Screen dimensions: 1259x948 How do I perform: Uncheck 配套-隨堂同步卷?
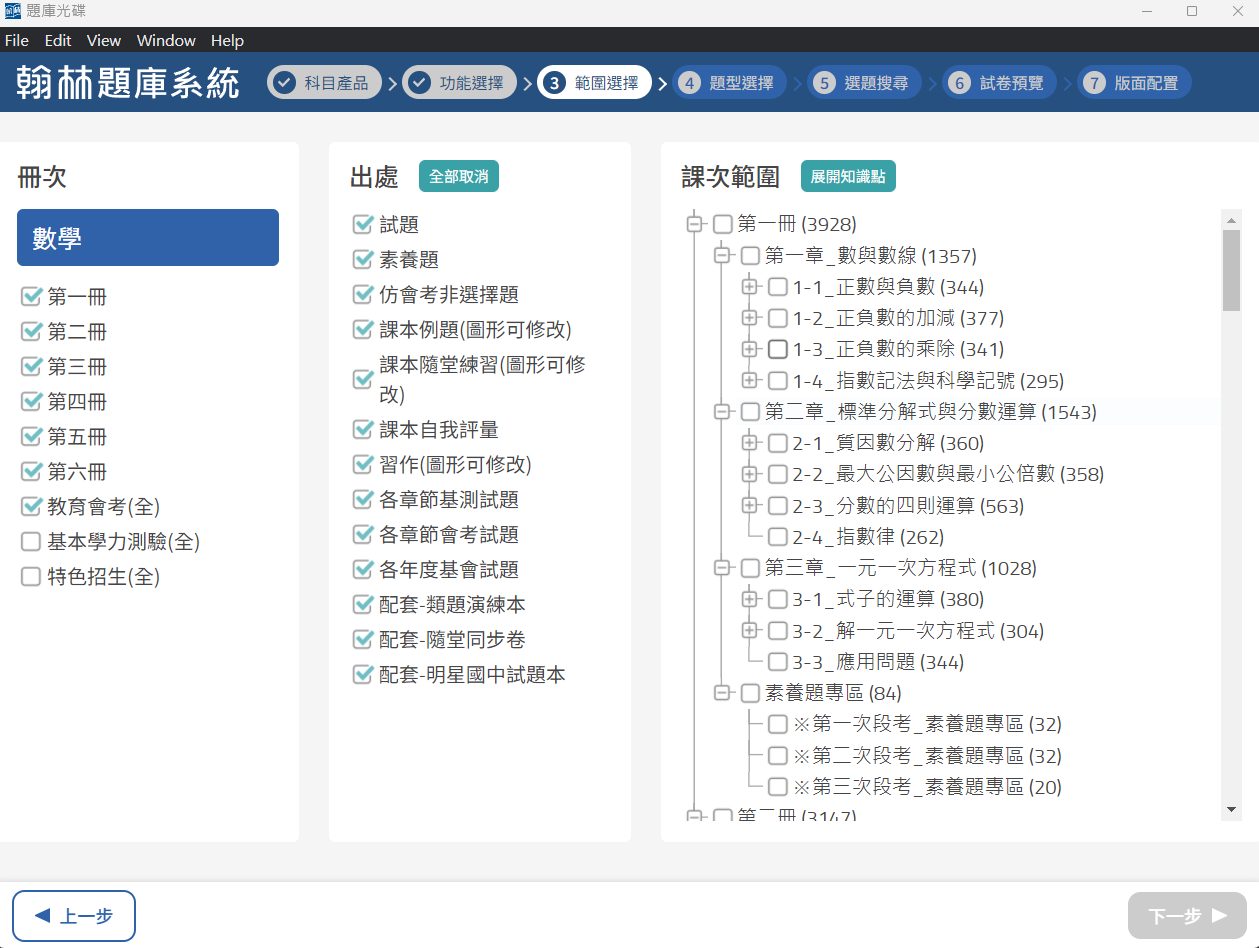[363, 639]
